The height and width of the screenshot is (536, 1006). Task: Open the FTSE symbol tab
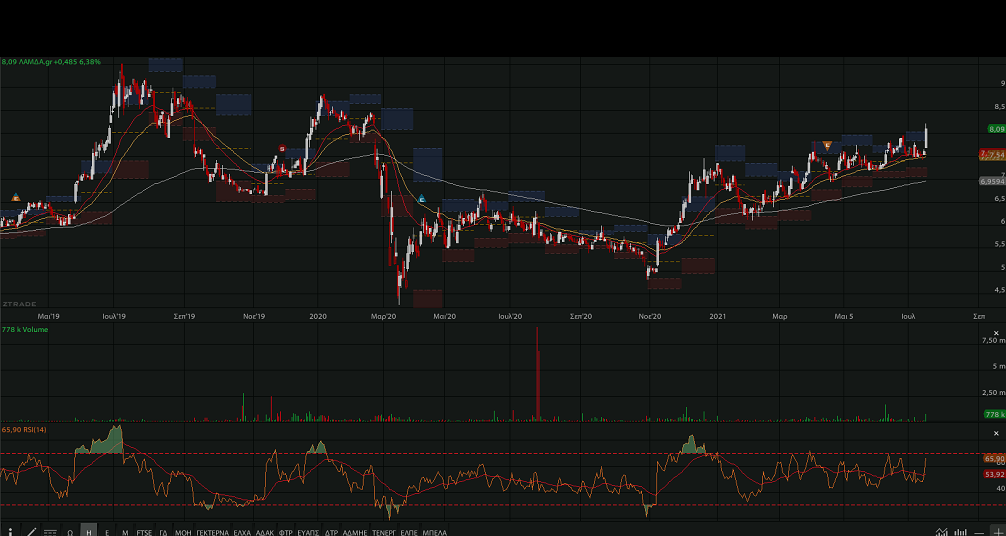(145, 532)
